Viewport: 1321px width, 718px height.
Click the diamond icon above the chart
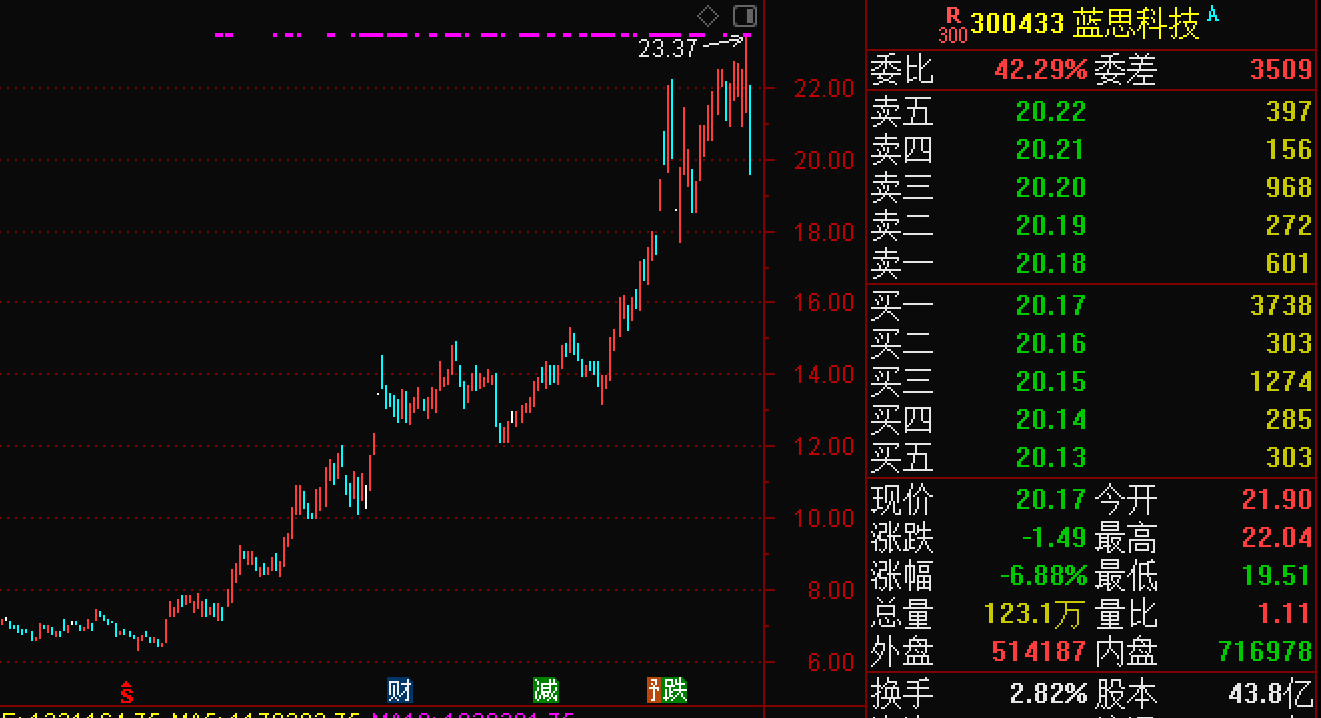(708, 16)
